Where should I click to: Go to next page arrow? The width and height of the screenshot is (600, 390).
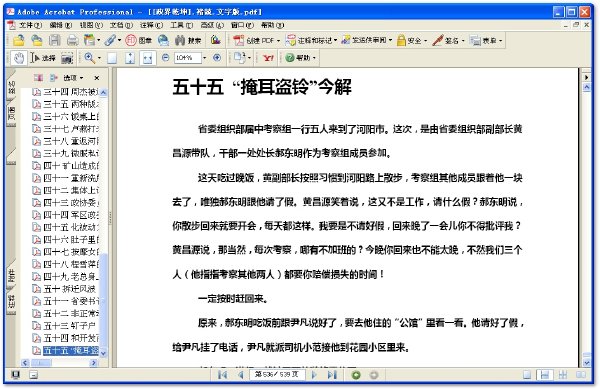tap(314, 375)
